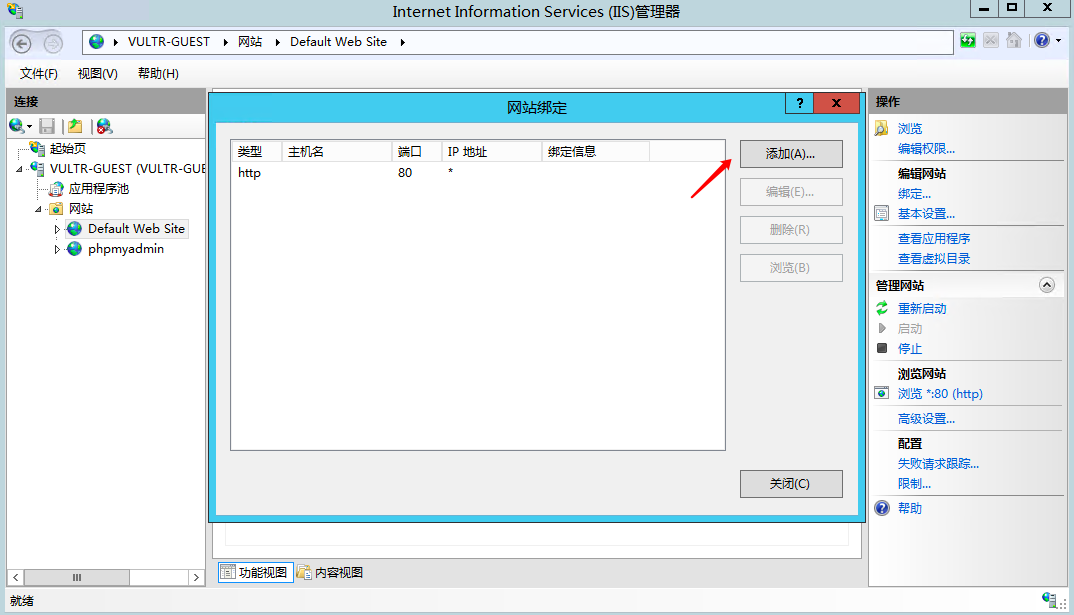Click the 浏览(B) button in dialog
Image resolution: width=1074 pixels, height=615 pixels.
(791, 268)
